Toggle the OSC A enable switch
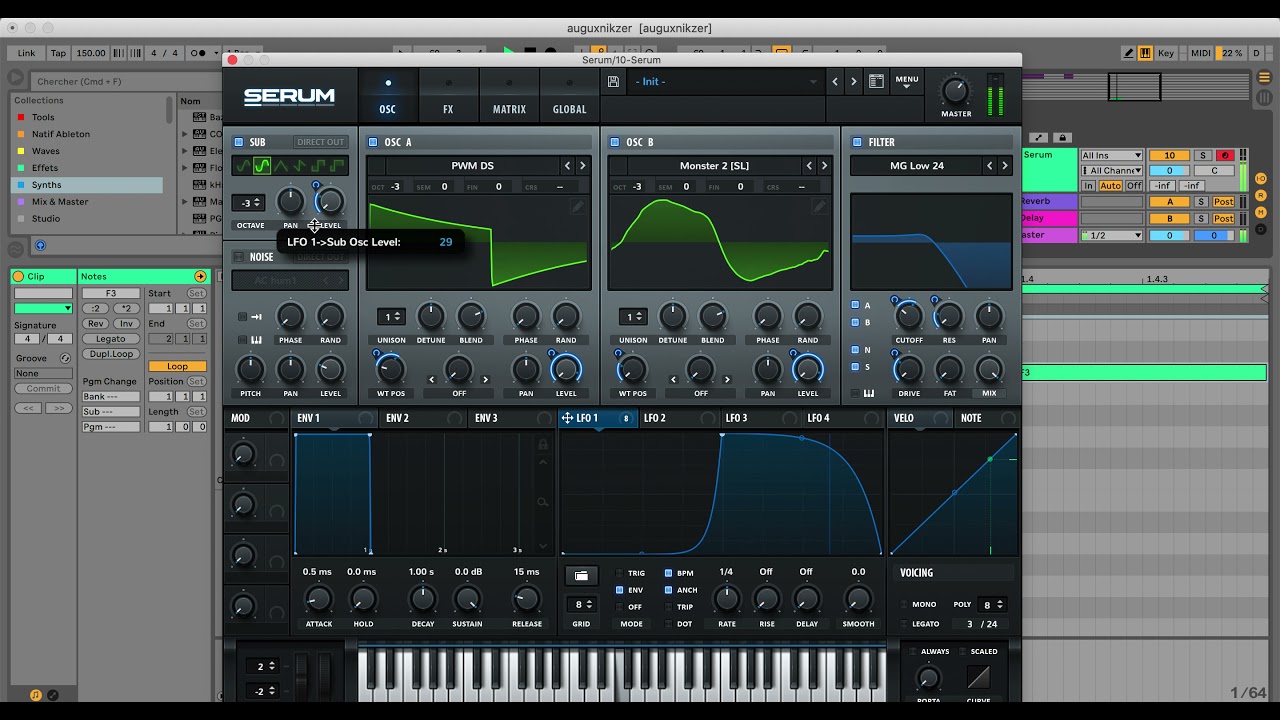Image resolution: width=1280 pixels, height=720 pixels. click(373, 142)
